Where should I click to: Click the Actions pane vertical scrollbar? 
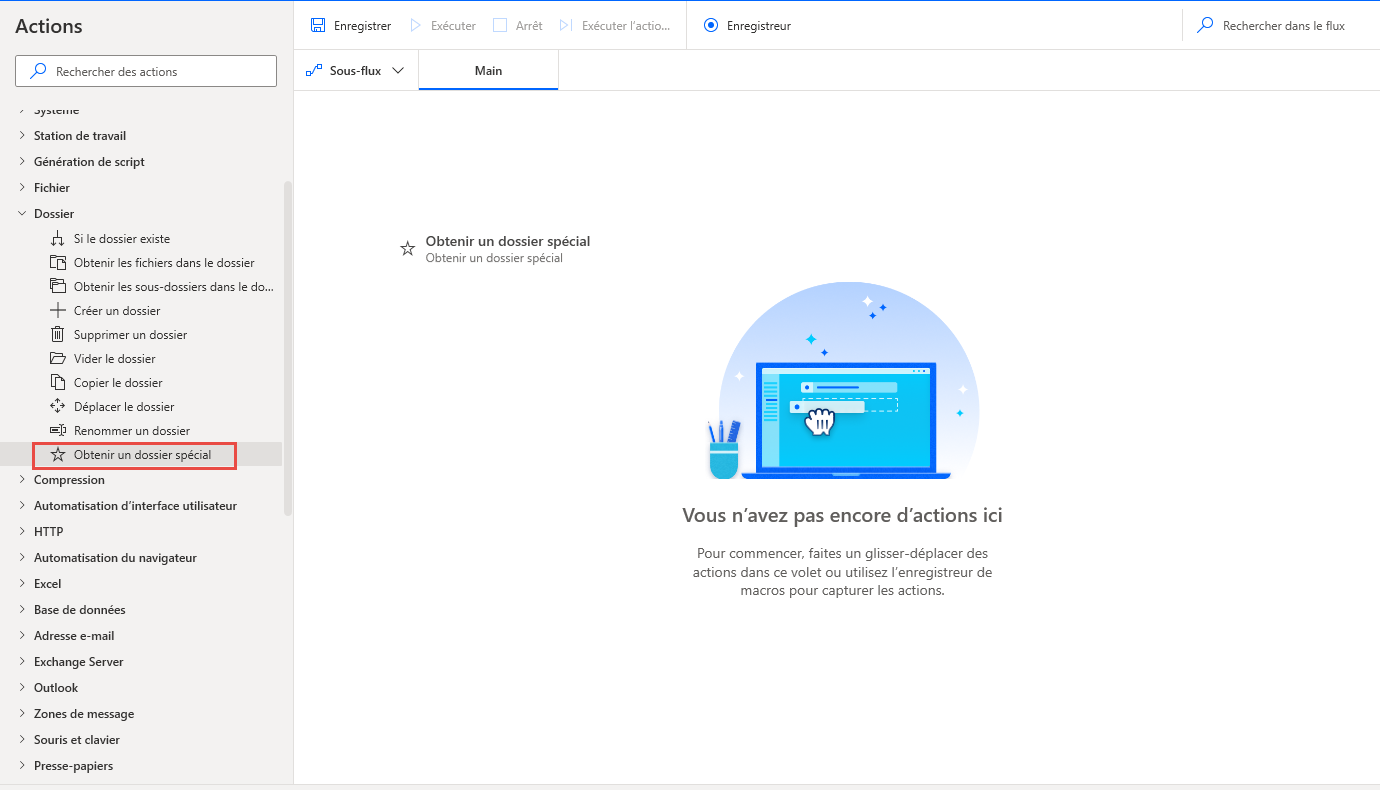288,347
